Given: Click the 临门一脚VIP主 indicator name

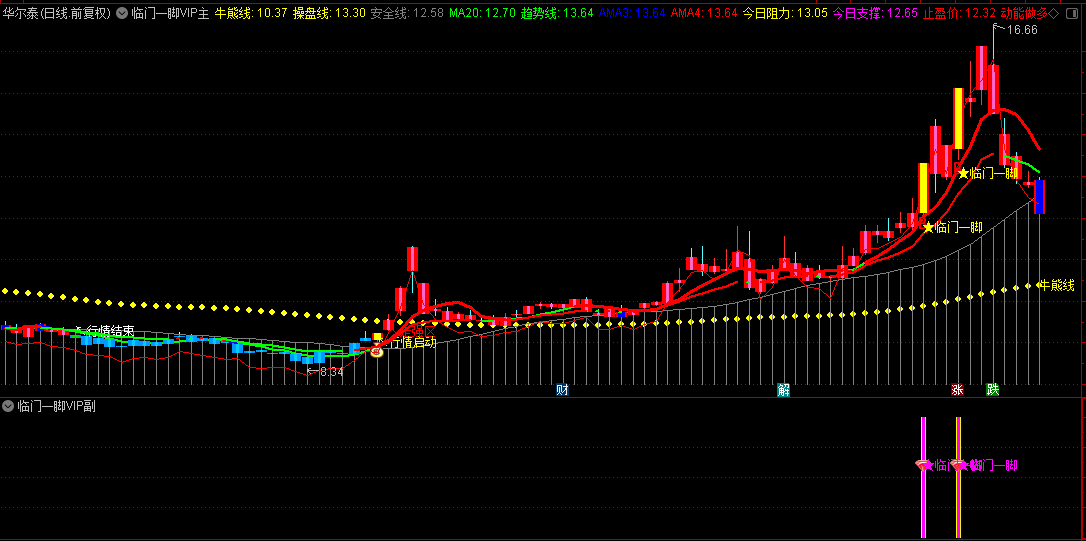Looking at the screenshot, I should (170, 13).
